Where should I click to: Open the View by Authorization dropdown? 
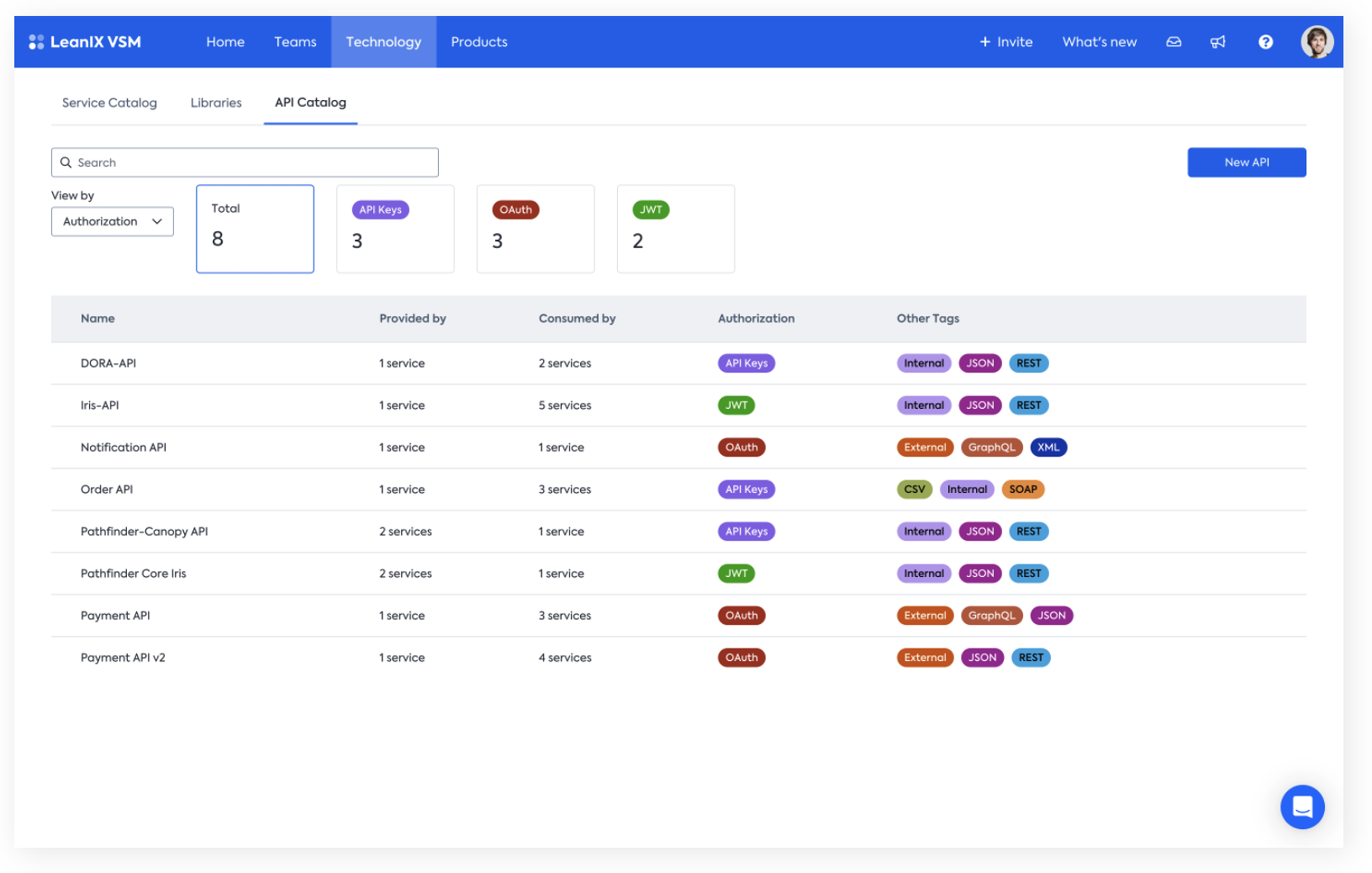pyautogui.click(x=113, y=221)
